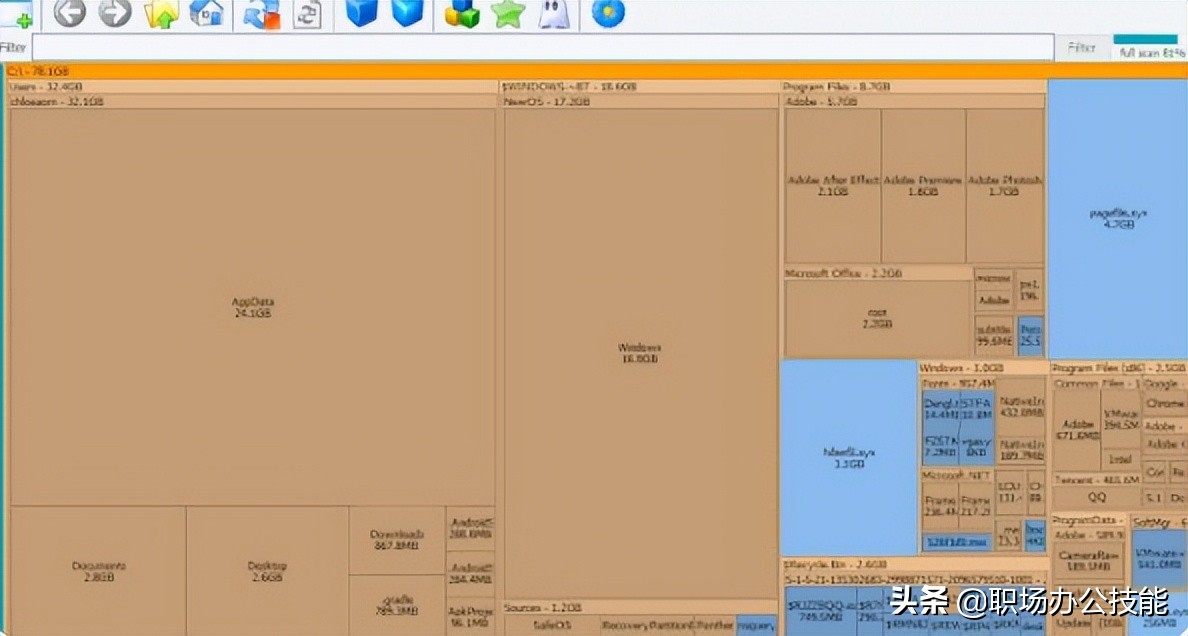Click the full scan progress indicator
This screenshot has height=636, width=1188.
1150,48
